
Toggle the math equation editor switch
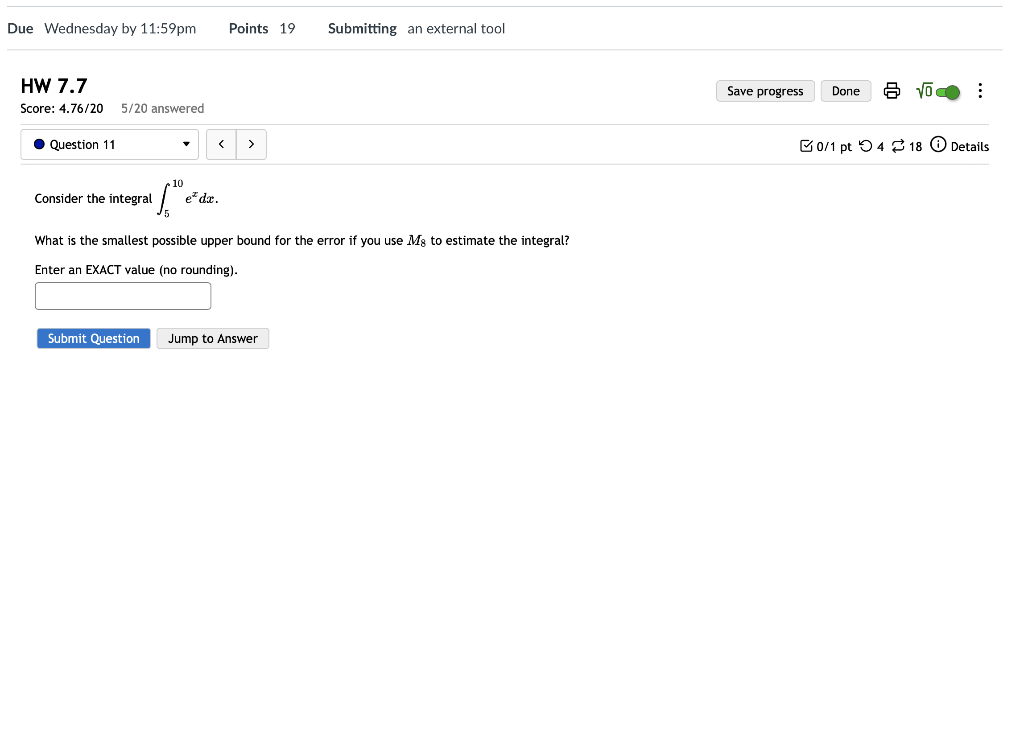coord(948,92)
